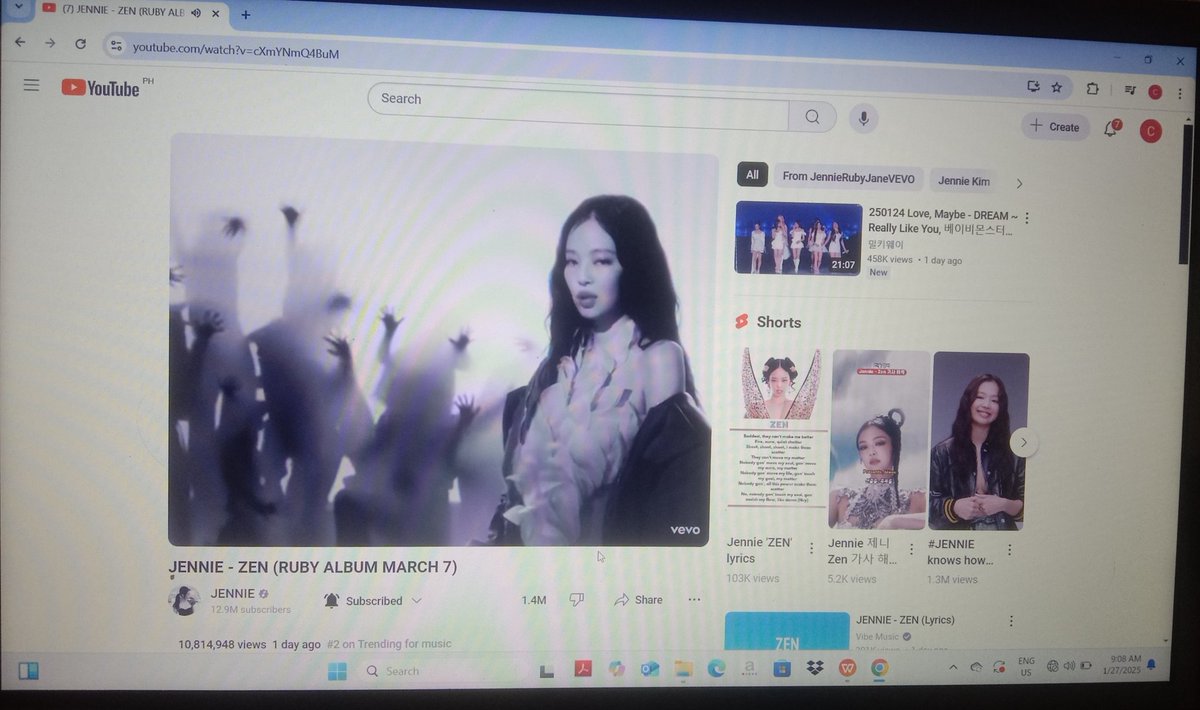This screenshot has width=1200, height=710.
Task: Show next Shorts with right arrow
Action: click(x=1023, y=442)
